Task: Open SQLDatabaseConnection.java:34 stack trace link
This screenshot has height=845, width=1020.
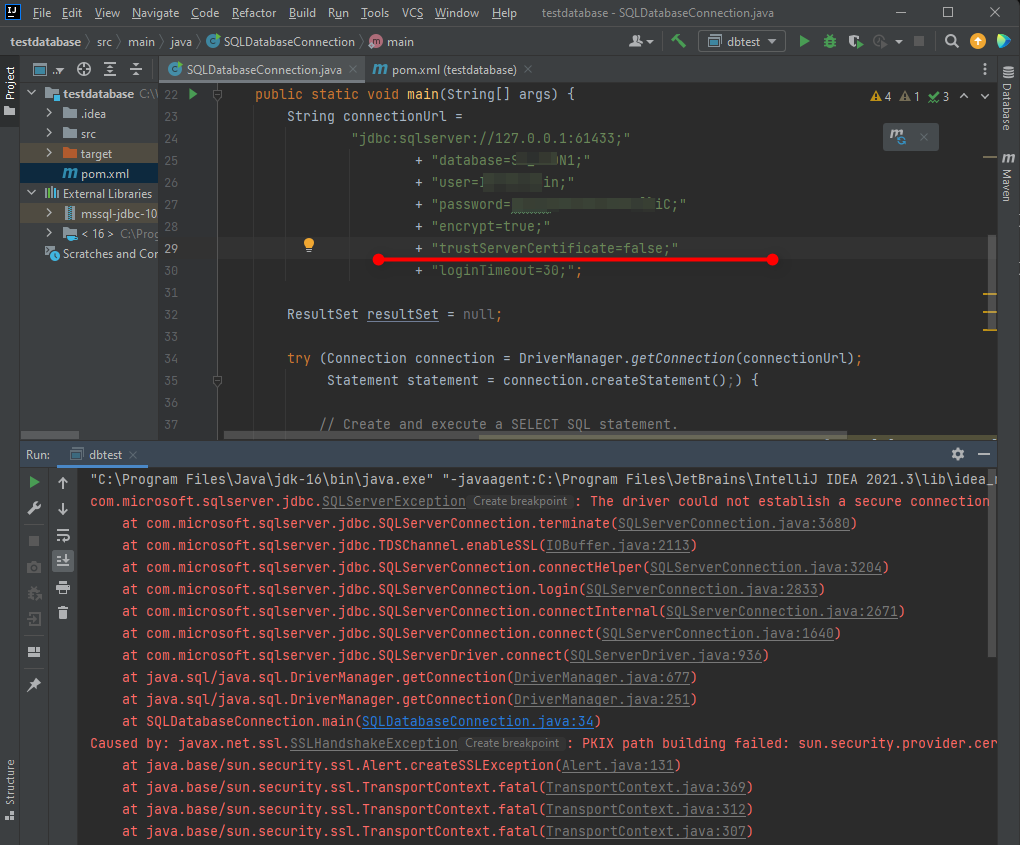Action: tap(477, 721)
